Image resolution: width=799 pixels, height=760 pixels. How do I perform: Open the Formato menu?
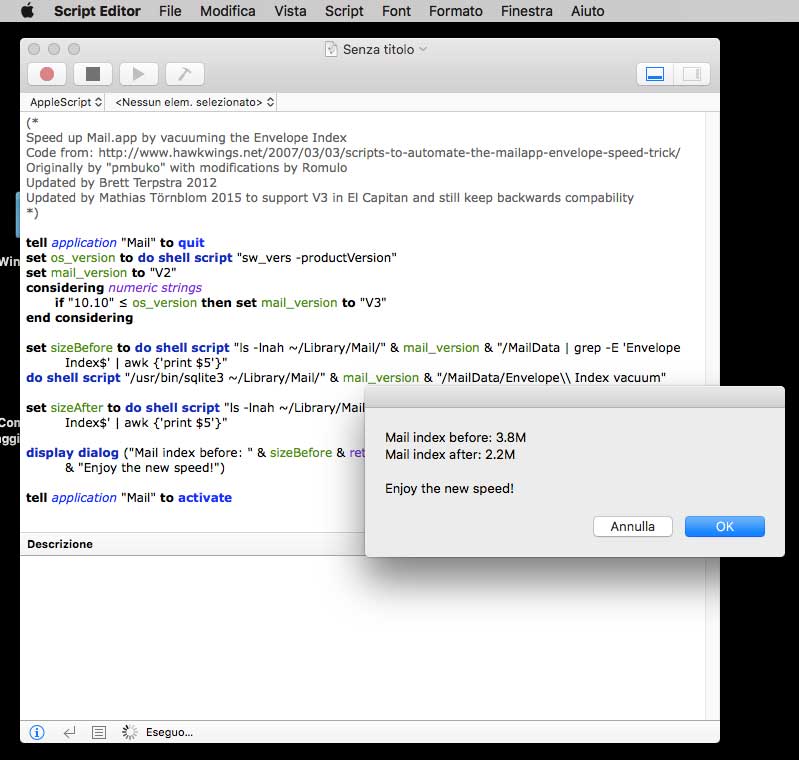[455, 11]
